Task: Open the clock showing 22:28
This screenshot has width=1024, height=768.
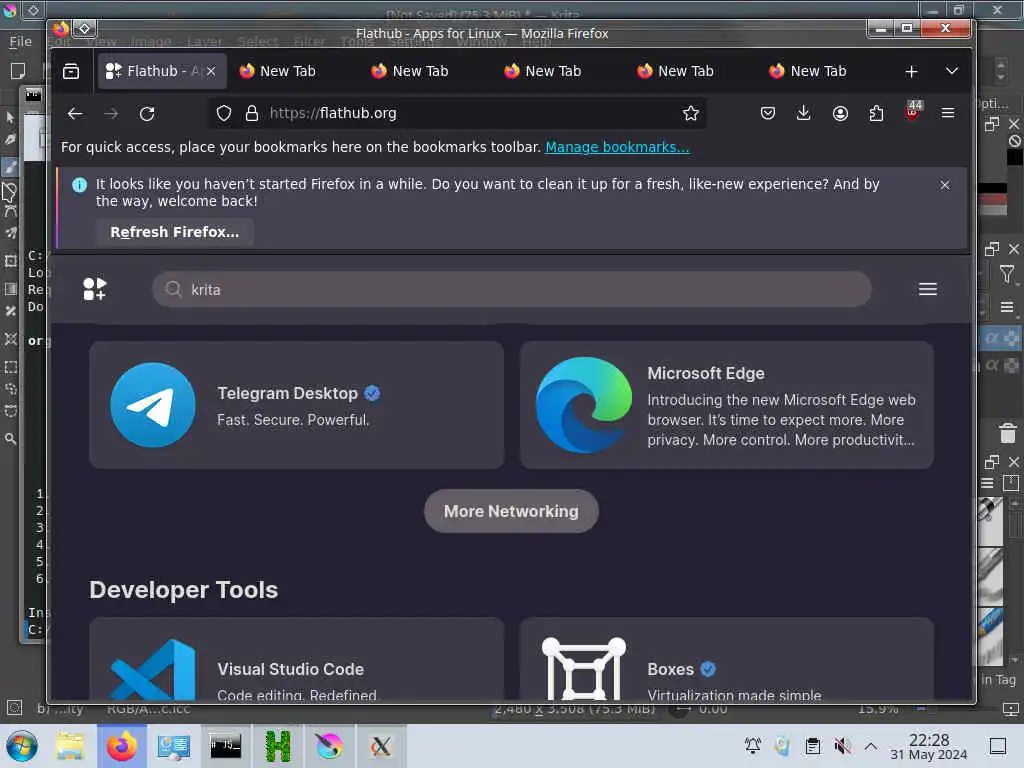Action: pyautogui.click(x=929, y=746)
